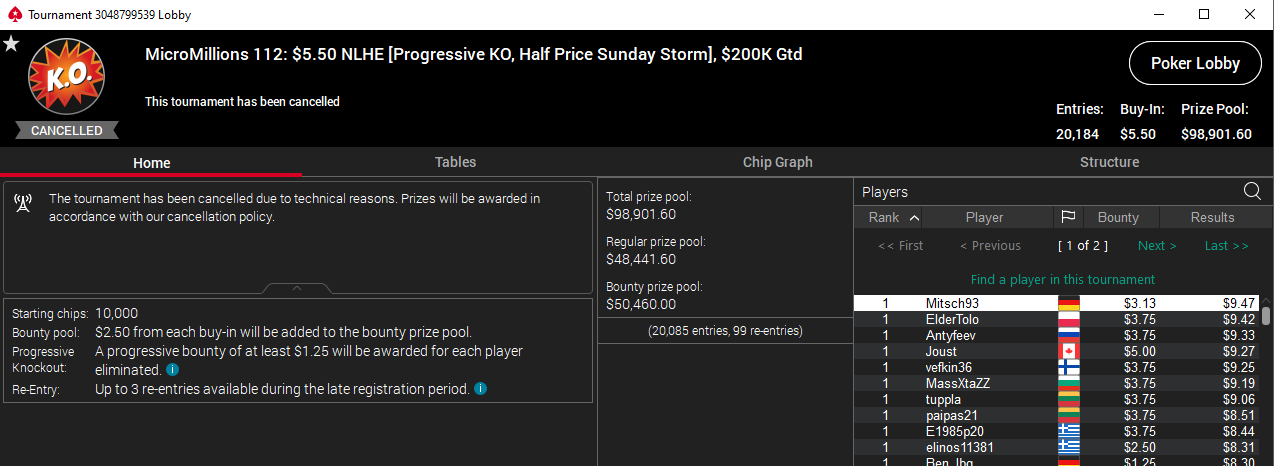Open the Poker Lobby
Image resolution: width=1274 pixels, height=466 pixels.
[x=1195, y=63]
